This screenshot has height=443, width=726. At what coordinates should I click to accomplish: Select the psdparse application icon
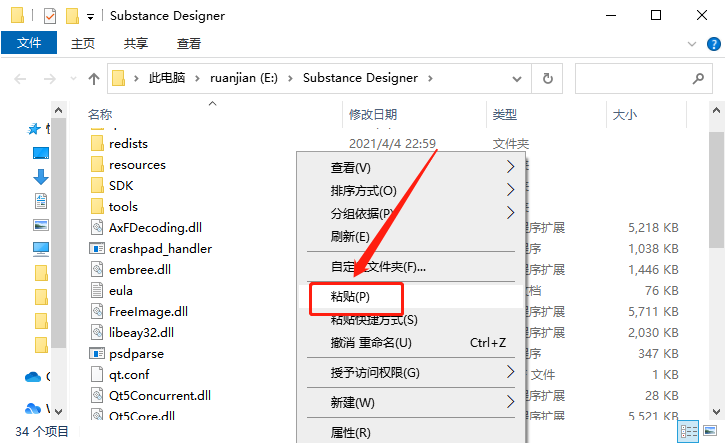(97, 354)
